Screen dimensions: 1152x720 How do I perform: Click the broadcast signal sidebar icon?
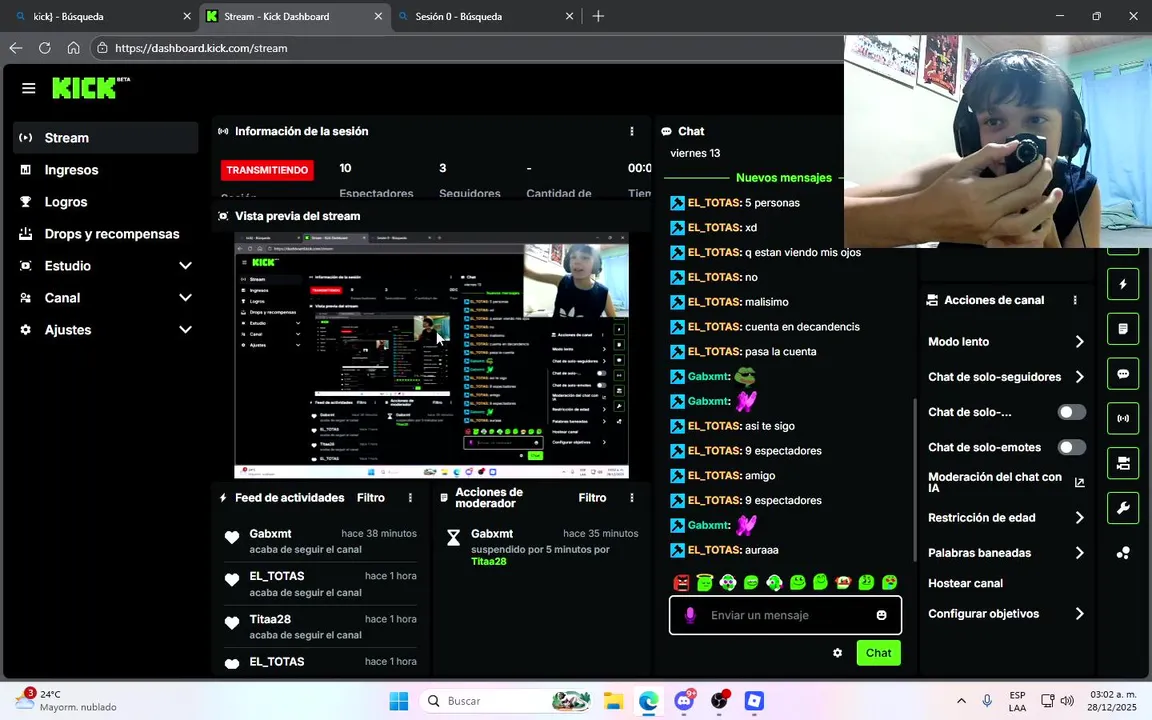coord(1123,418)
